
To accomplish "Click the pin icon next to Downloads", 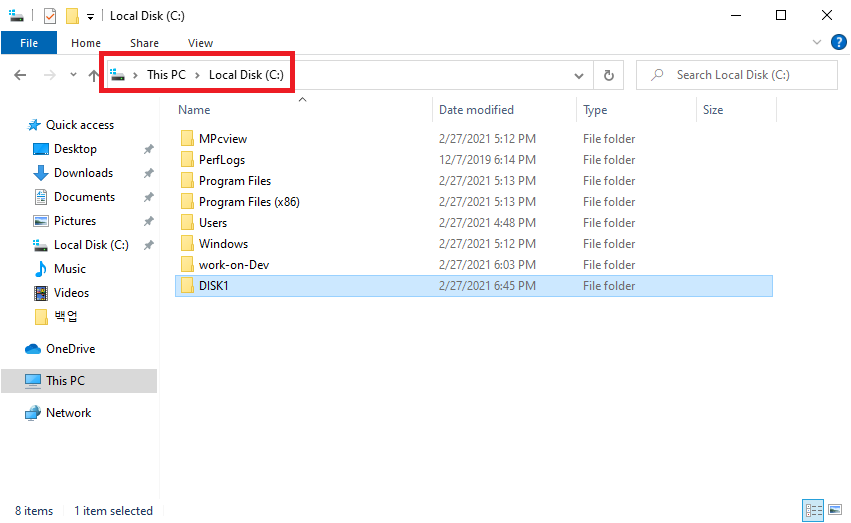I will (149, 173).
